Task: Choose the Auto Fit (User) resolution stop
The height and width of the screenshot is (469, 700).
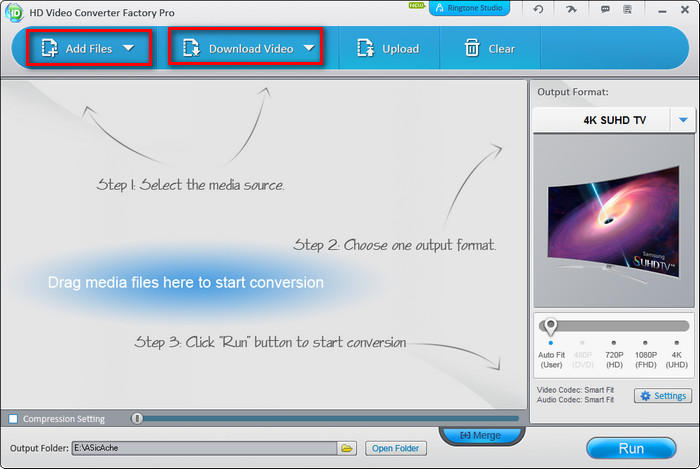Action: [551, 356]
